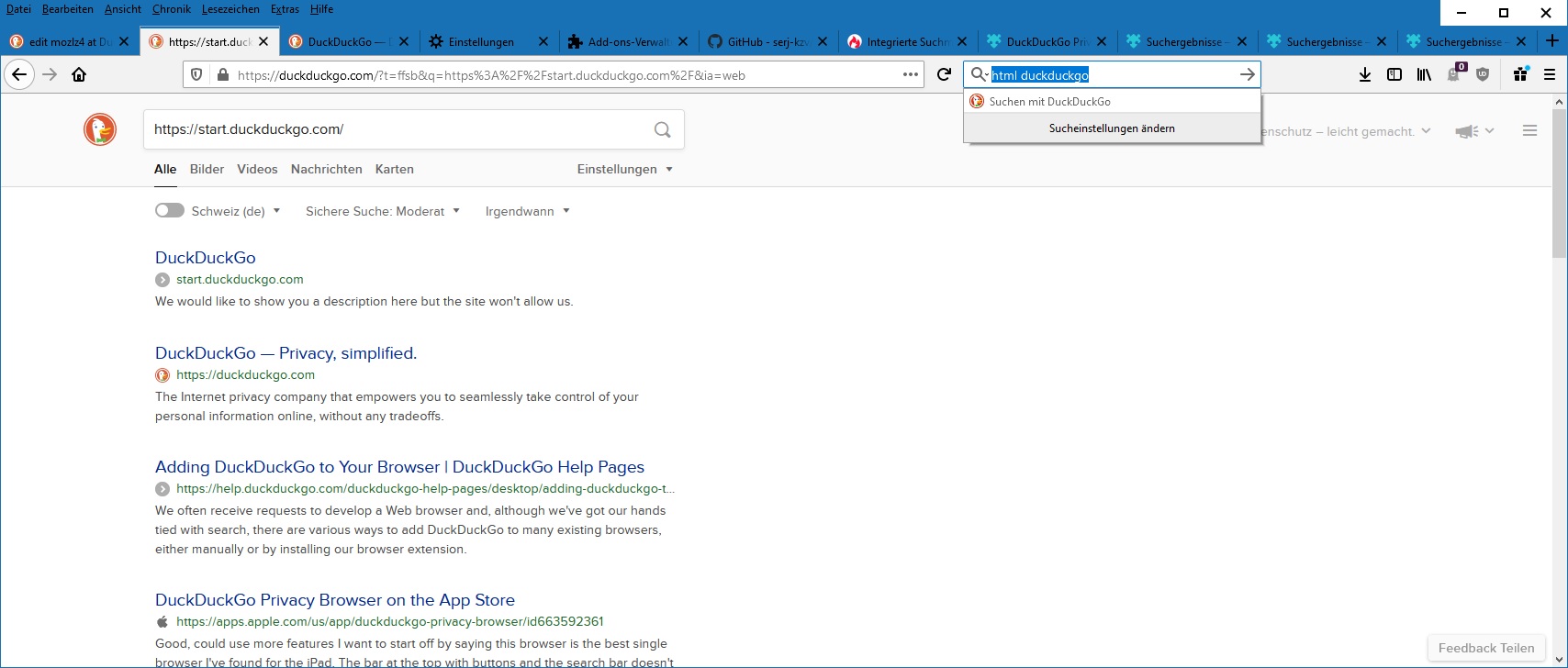Open the Library bookshelf icon
The image size is (1568, 668).
[1424, 75]
